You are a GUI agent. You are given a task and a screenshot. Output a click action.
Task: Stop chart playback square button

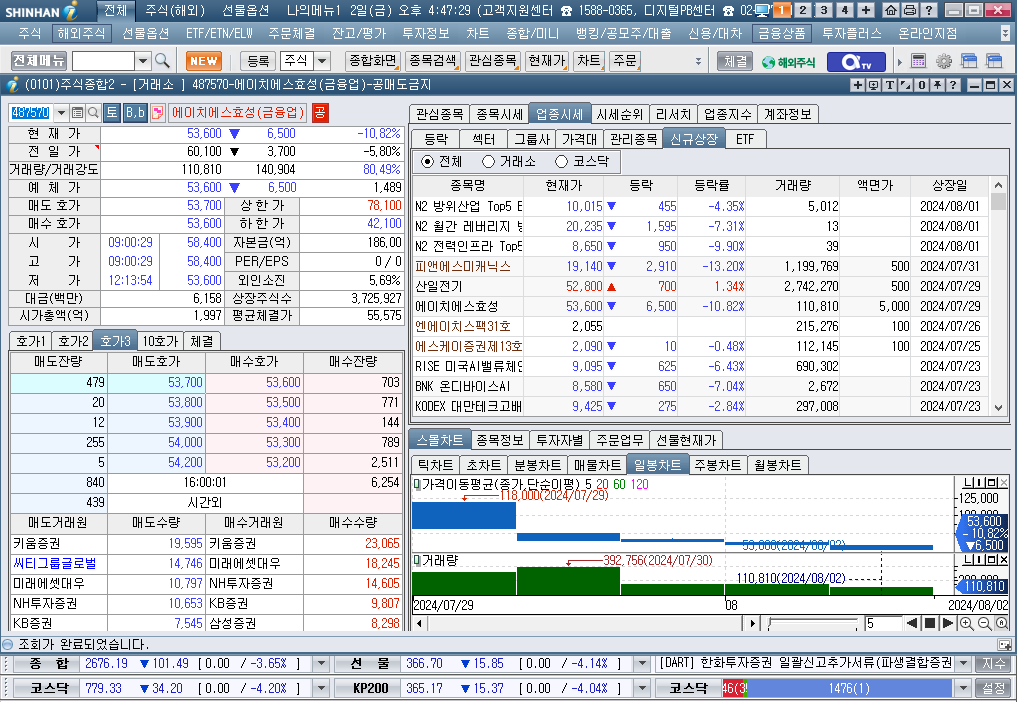point(930,623)
